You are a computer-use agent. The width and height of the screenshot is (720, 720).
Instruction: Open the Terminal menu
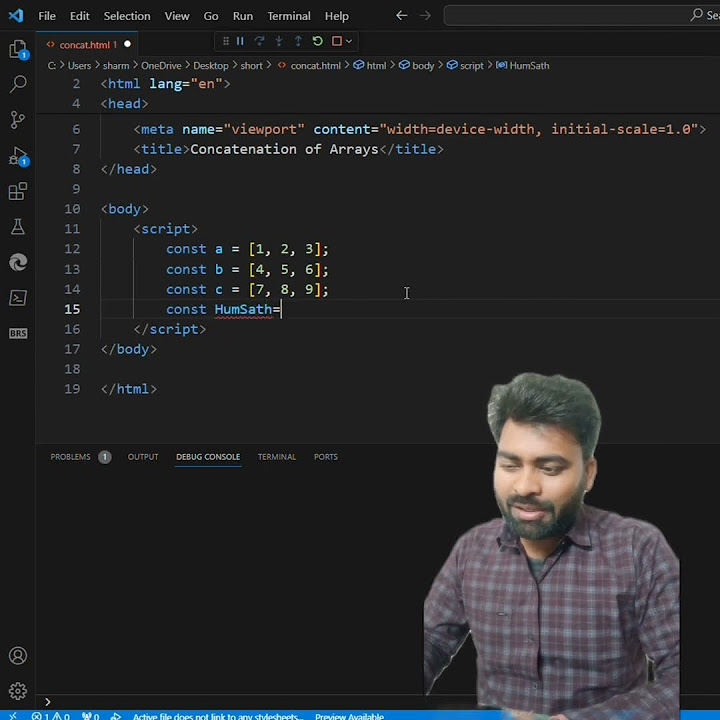pos(289,16)
